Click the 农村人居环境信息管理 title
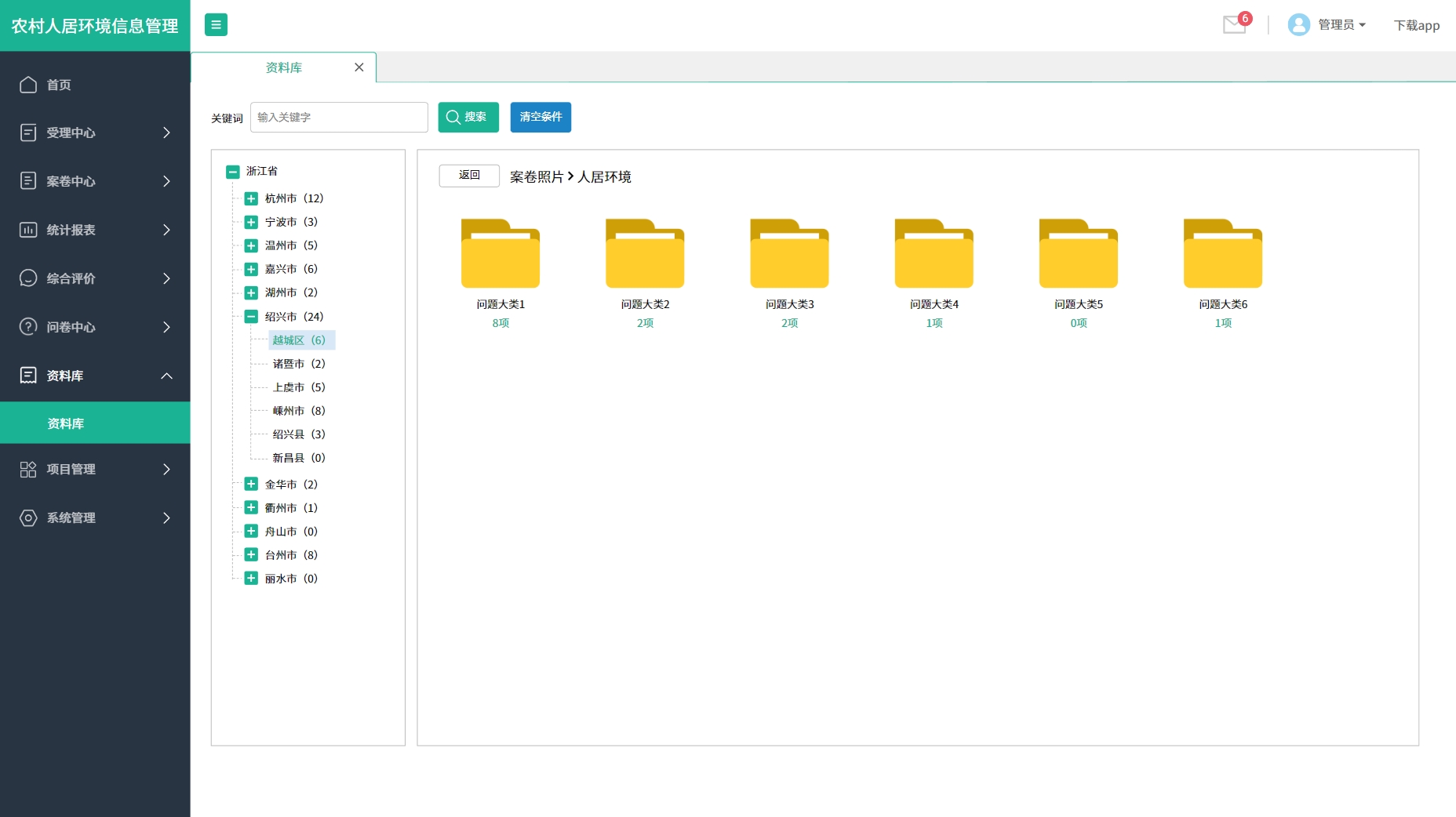The width and height of the screenshot is (1456, 817). click(x=95, y=26)
